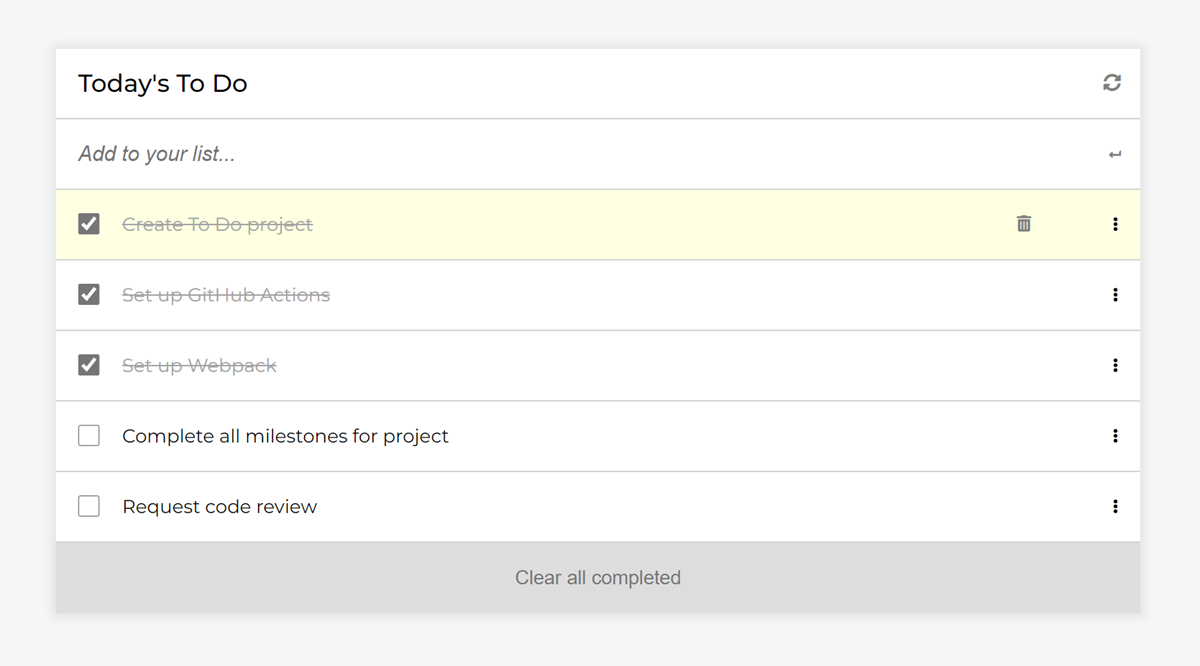
Task: Click the struck-through Set up GitHub Actions label
Action: 226,295
